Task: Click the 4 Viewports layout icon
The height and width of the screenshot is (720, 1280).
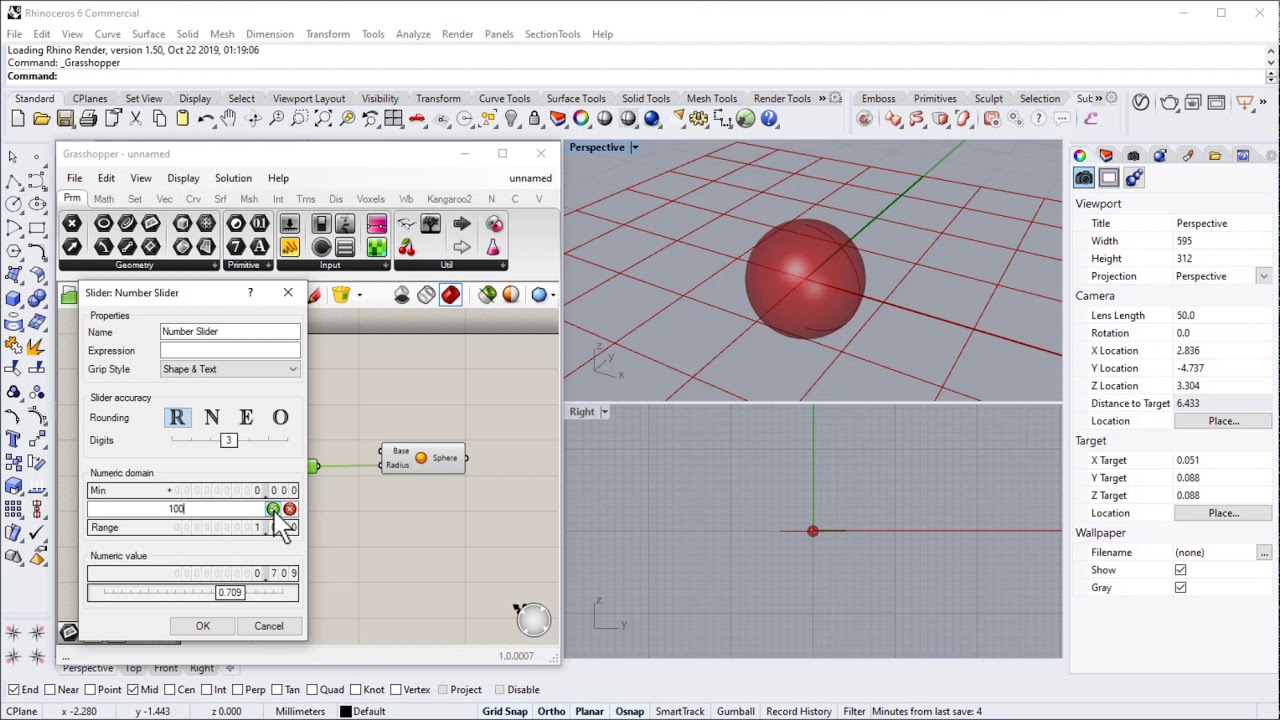Action: (x=393, y=119)
